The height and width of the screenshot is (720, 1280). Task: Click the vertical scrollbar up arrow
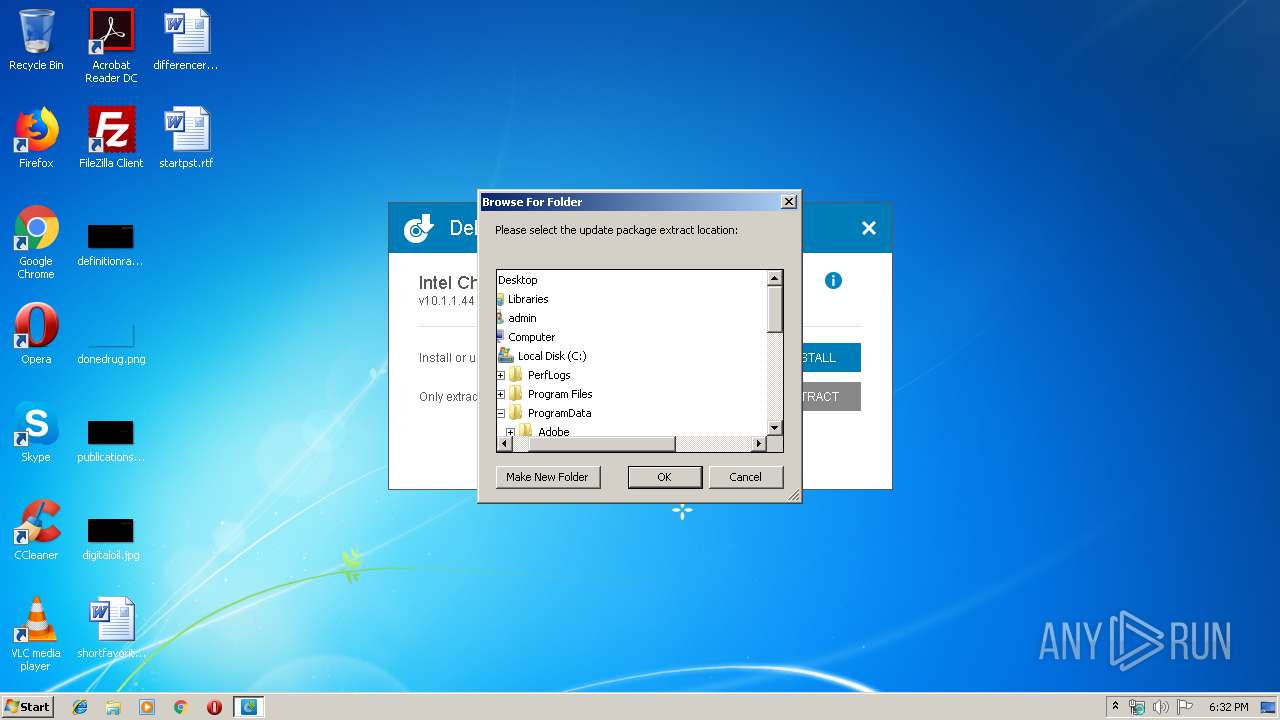click(x=775, y=278)
